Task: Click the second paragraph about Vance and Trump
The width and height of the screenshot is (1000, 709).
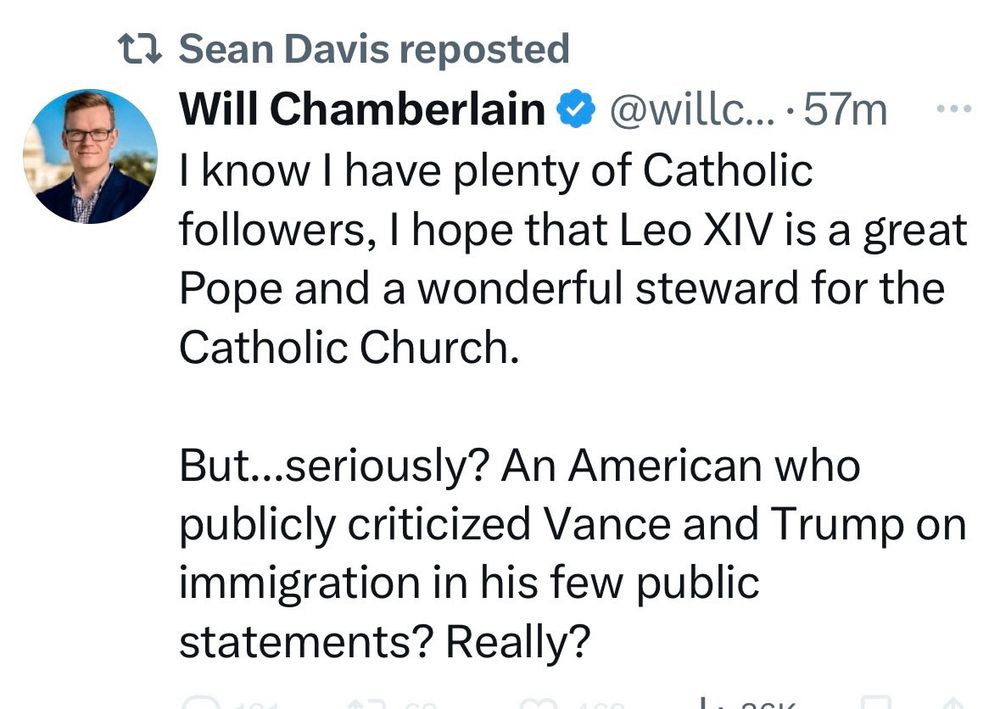Action: (573, 553)
